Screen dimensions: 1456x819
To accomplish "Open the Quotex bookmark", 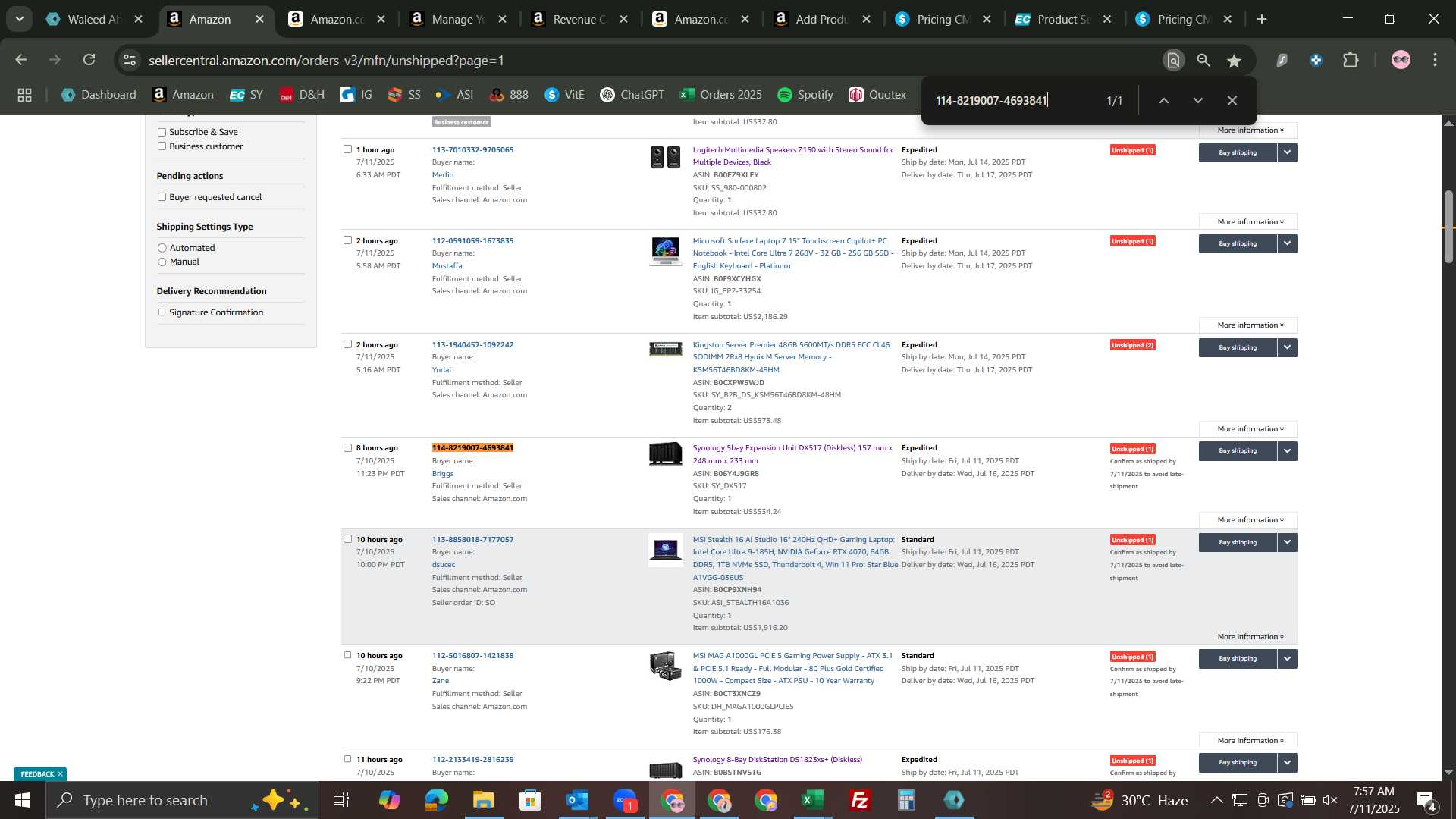I will 877,95.
